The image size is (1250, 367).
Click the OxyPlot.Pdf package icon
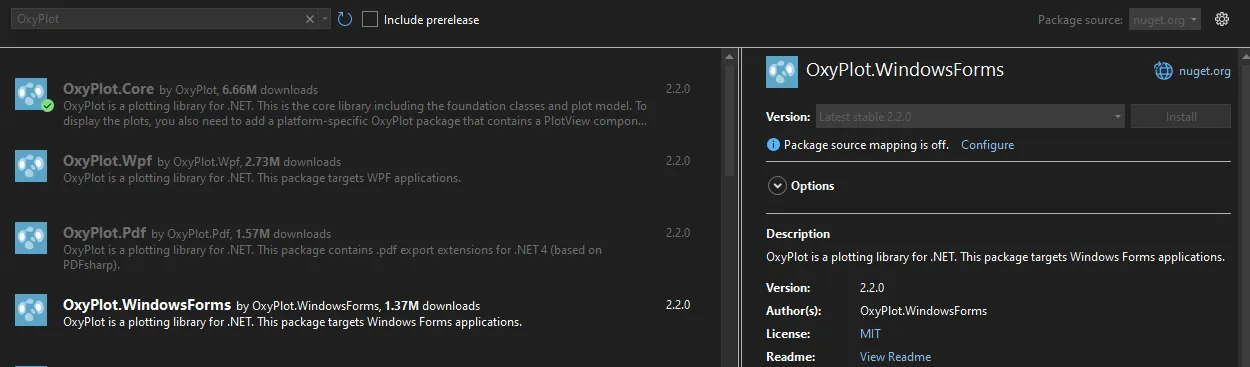coord(31,238)
